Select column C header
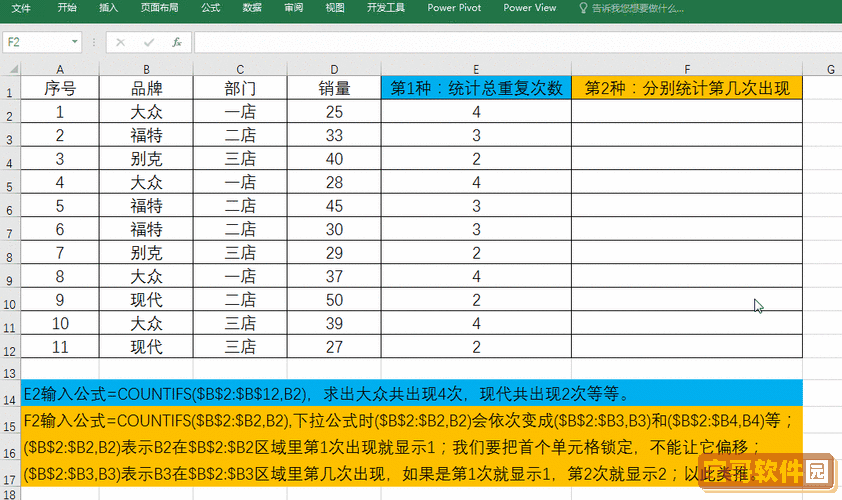The height and width of the screenshot is (500, 842). 240,69
